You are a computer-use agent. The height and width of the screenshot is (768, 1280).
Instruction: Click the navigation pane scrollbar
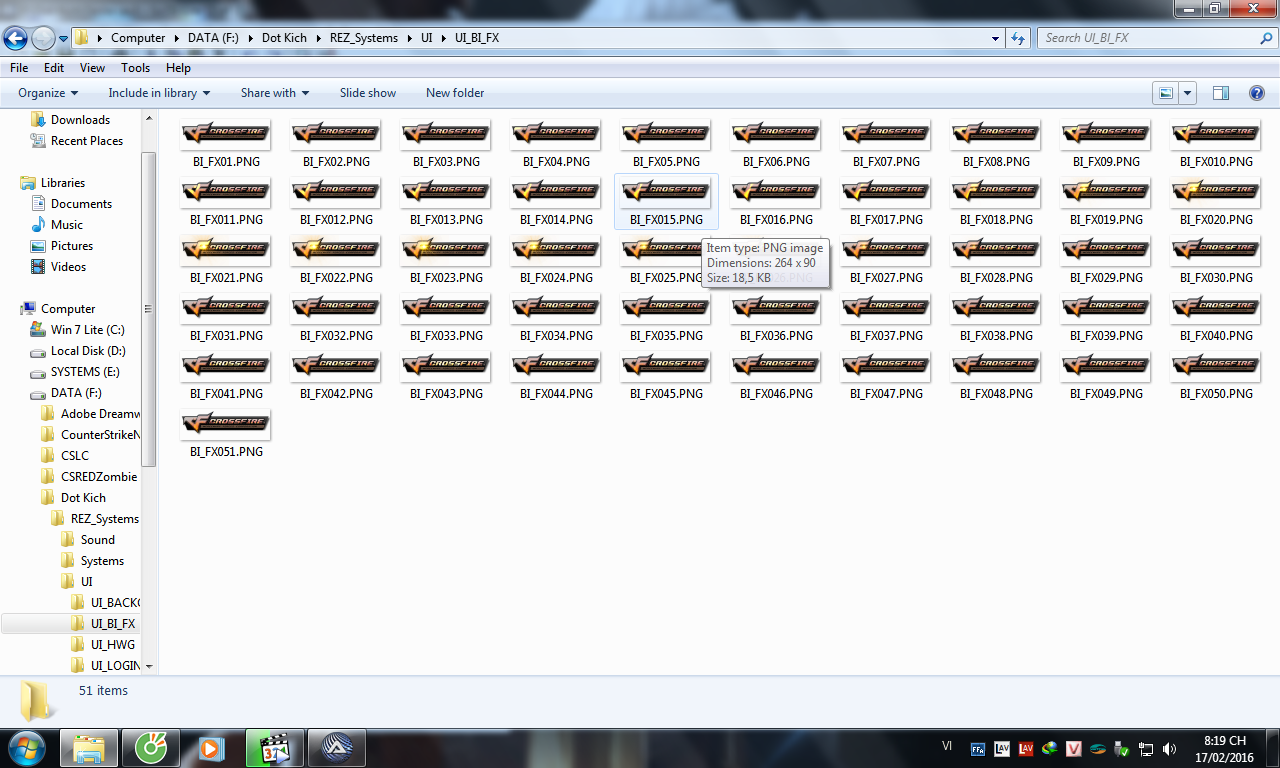tap(149, 310)
